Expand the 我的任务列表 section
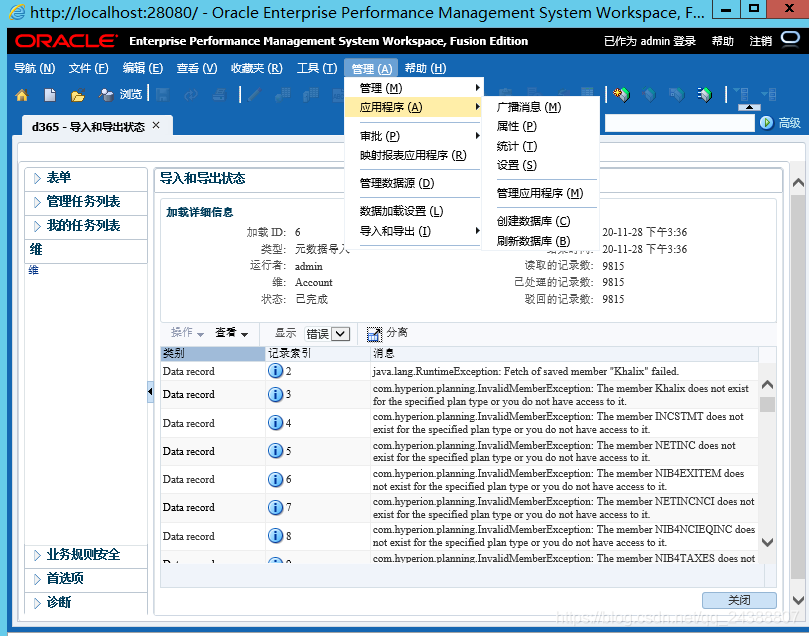The width and height of the screenshot is (809, 636). click(x=37, y=226)
